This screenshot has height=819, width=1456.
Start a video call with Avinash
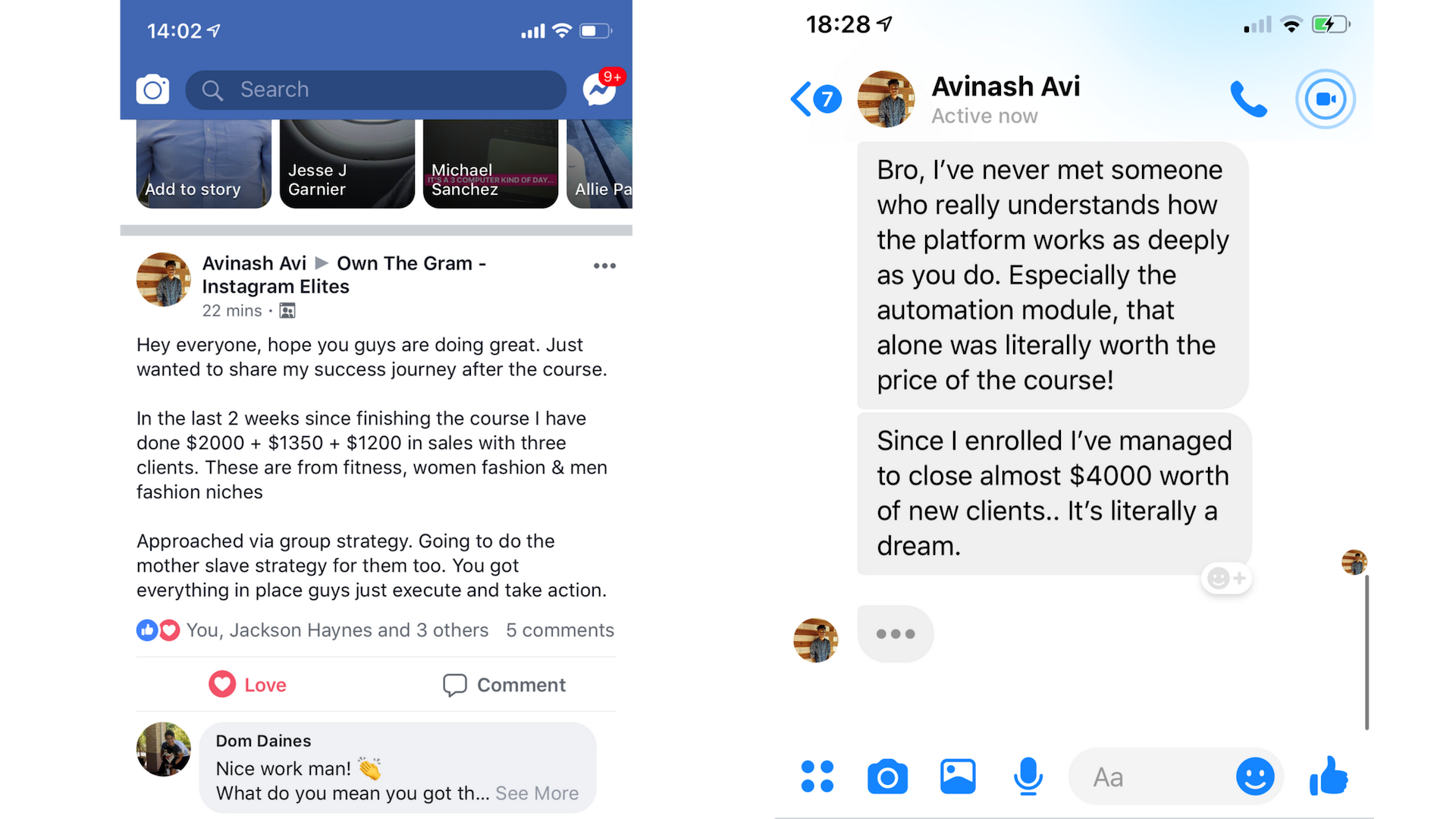pos(1325,99)
